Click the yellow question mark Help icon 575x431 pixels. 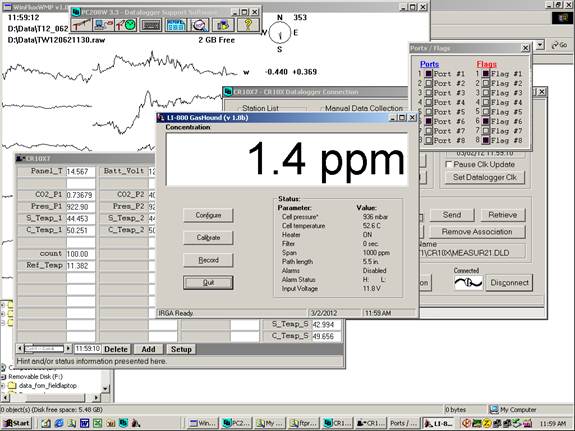pyautogui.click(x=248, y=25)
